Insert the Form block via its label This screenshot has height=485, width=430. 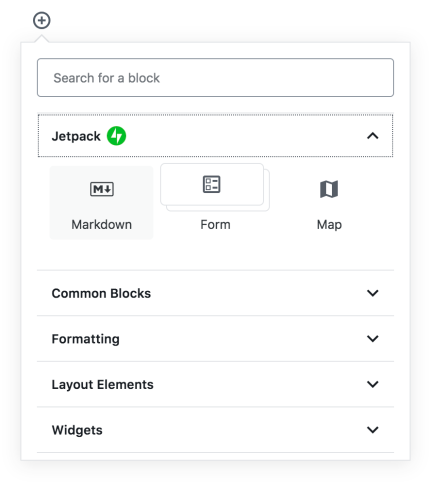coord(215,224)
